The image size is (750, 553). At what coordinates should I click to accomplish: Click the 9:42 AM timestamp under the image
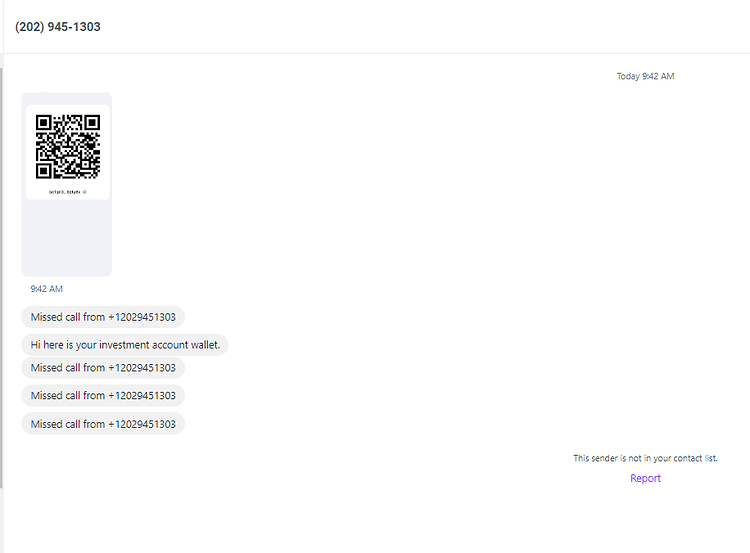coord(46,289)
